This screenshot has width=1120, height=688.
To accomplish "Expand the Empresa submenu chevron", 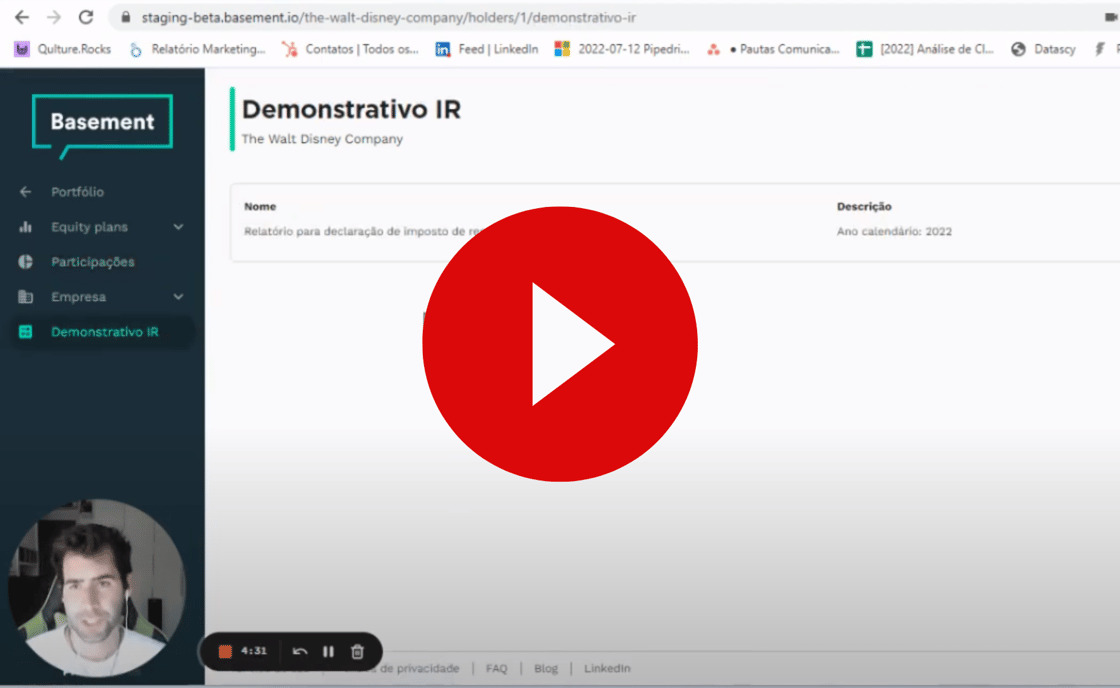I will (178, 297).
